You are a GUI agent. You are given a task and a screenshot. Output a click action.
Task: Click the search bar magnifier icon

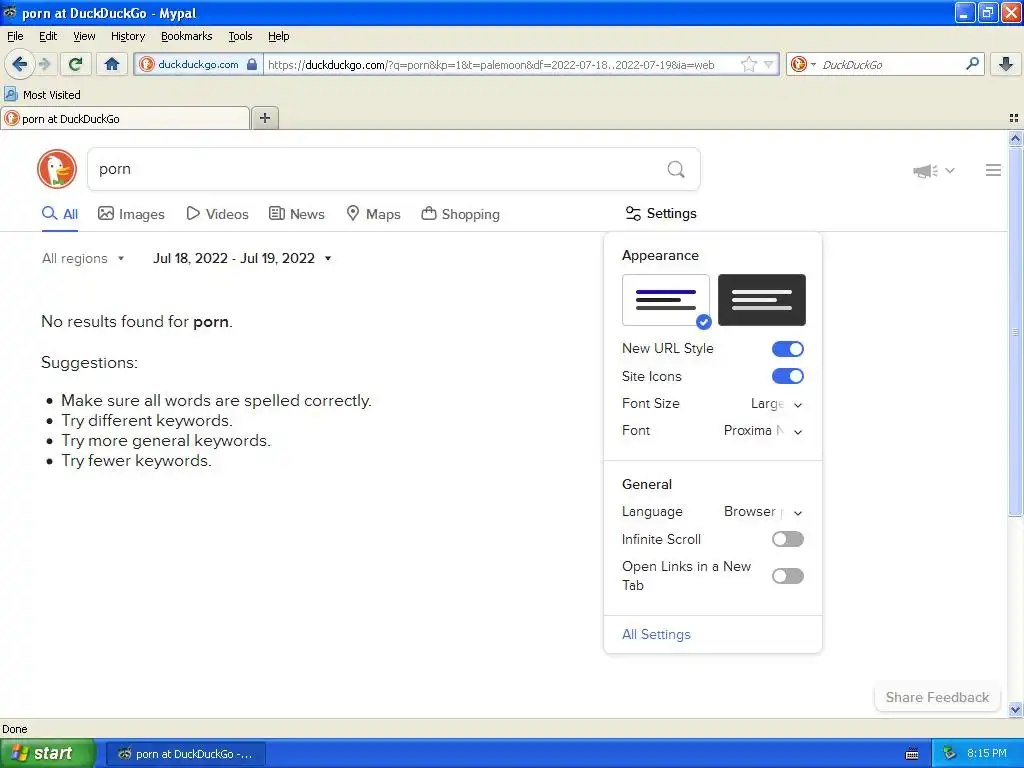pos(972,64)
